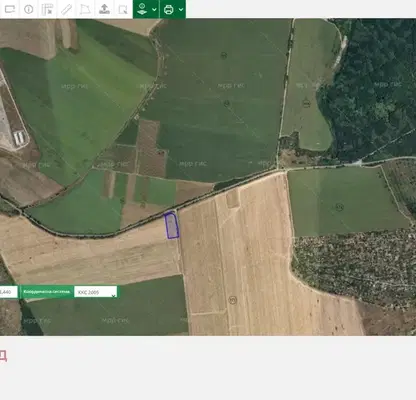Activate the information (i) tool
This screenshot has width=416, height=400.
[29, 9]
